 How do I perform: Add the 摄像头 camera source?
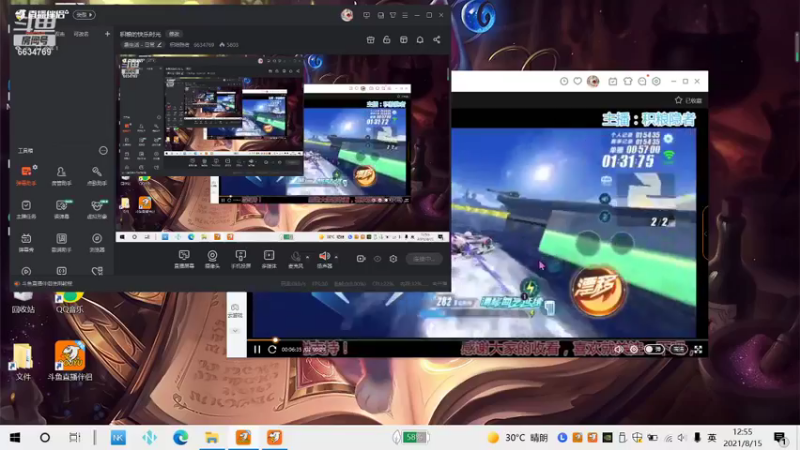212,259
